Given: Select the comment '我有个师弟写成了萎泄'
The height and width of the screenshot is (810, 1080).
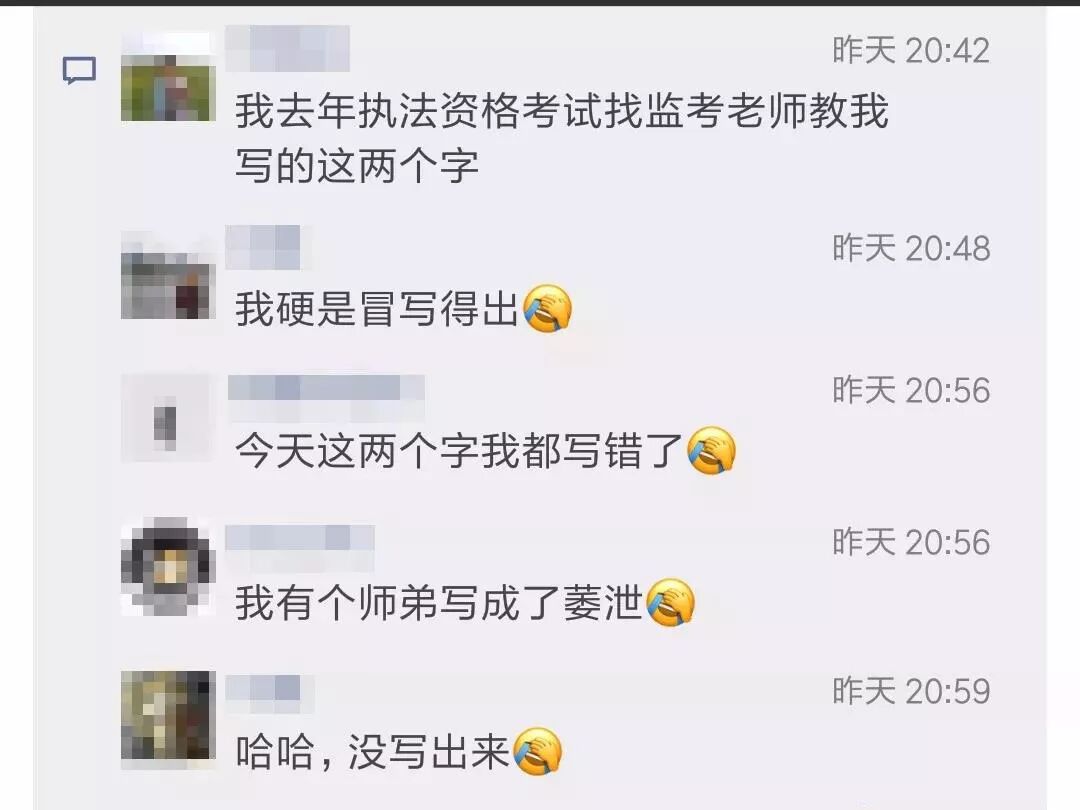Looking at the screenshot, I should [439, 603].
